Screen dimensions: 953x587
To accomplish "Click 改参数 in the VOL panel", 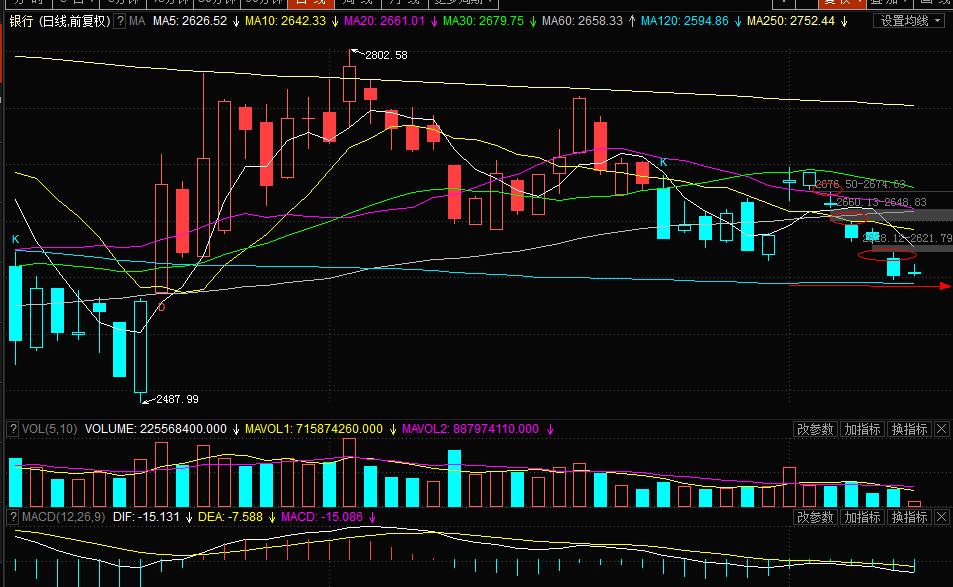I will (815, 429).
